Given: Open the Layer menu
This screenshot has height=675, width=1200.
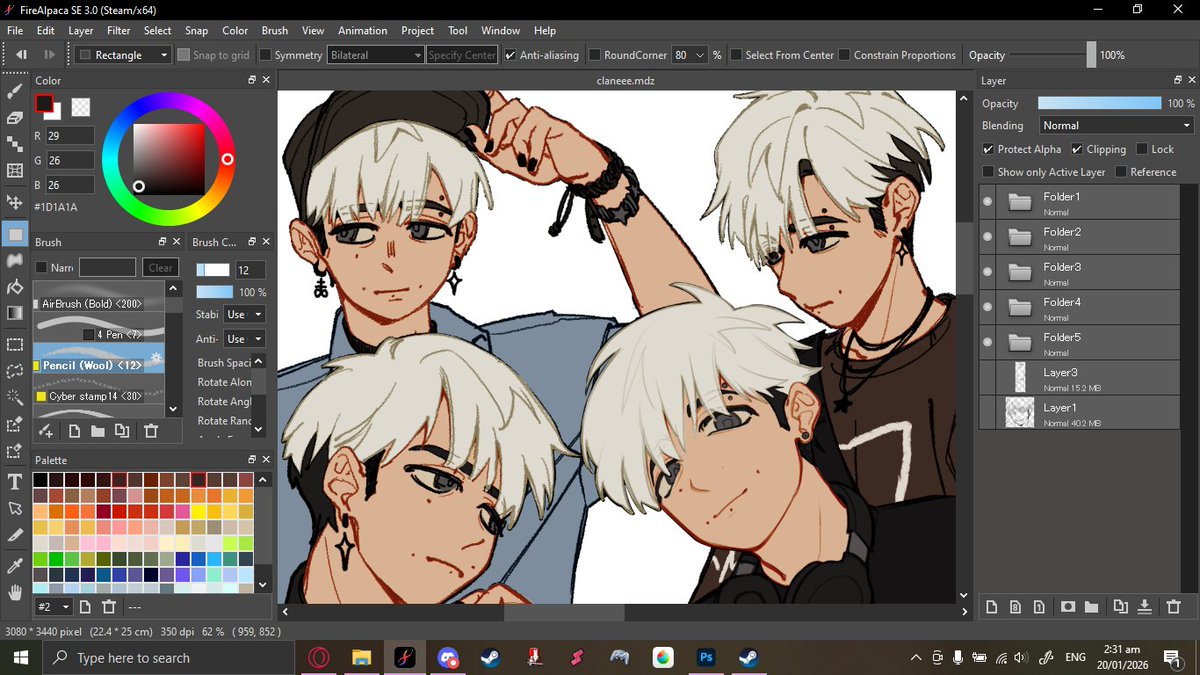Looking at the screenshot, I should [x=81, y=31].
